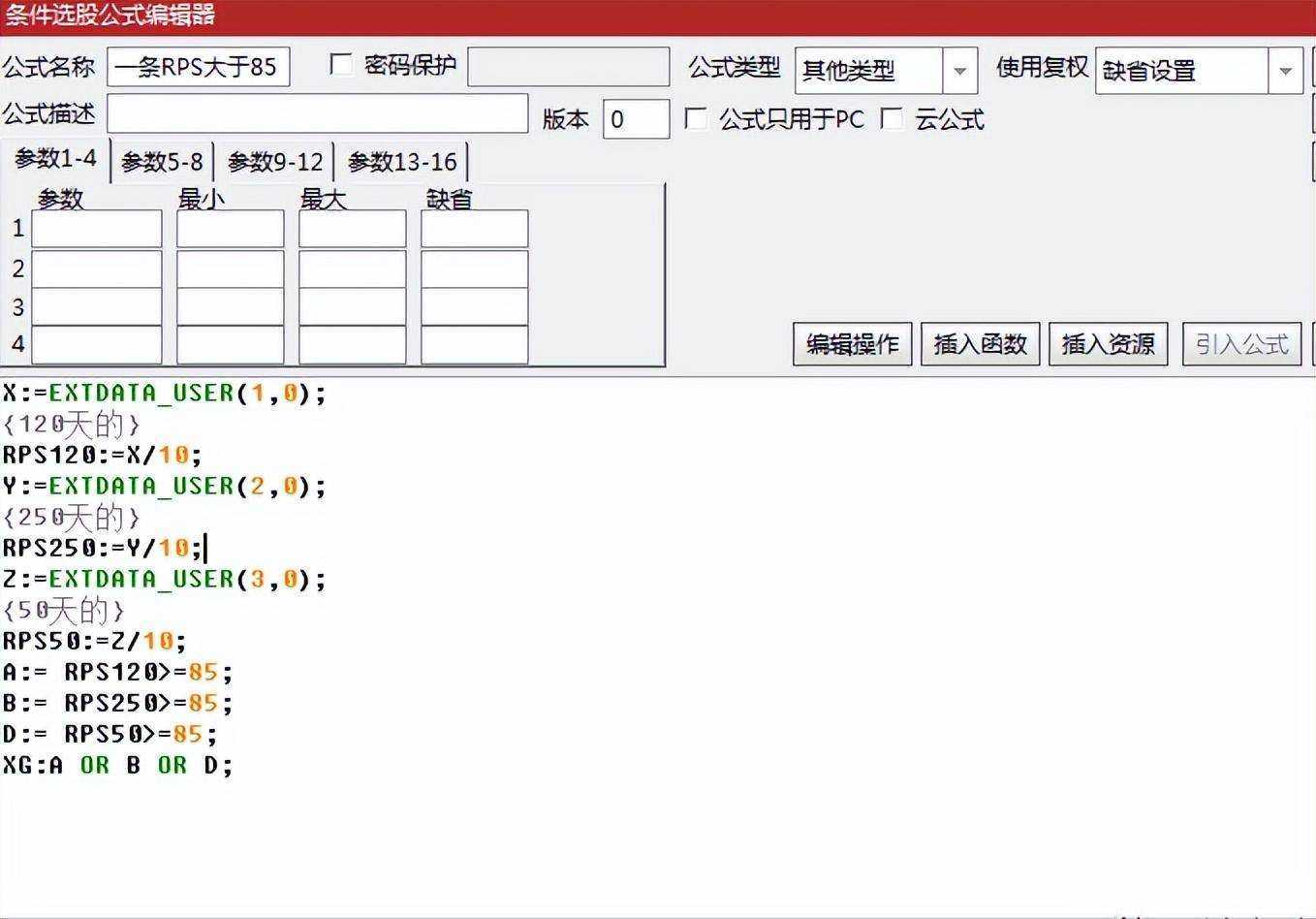Click the row 1 参数 name field

click(97, 229)
